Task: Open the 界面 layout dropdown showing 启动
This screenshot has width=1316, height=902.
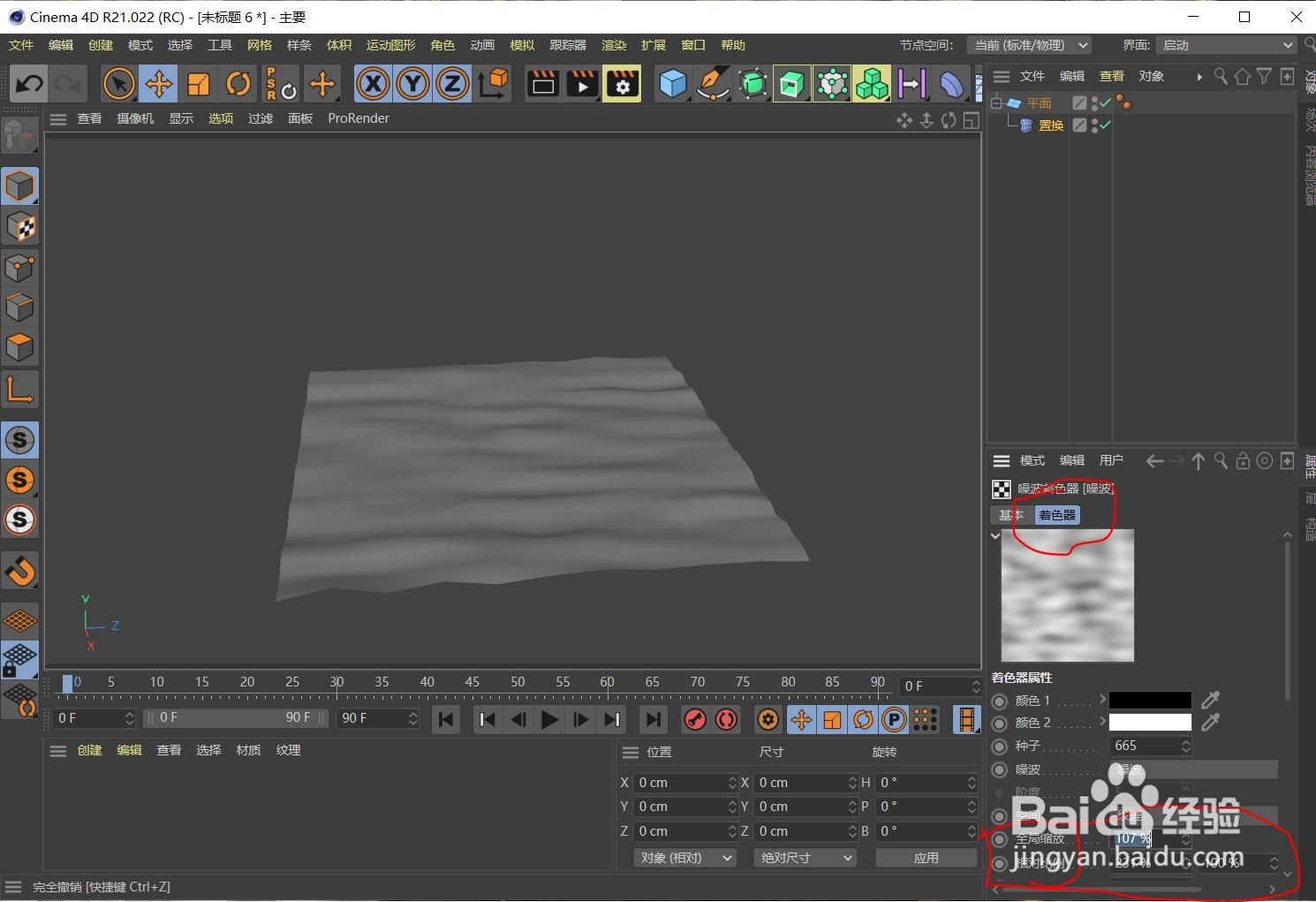Action: tap(1227, 44)
